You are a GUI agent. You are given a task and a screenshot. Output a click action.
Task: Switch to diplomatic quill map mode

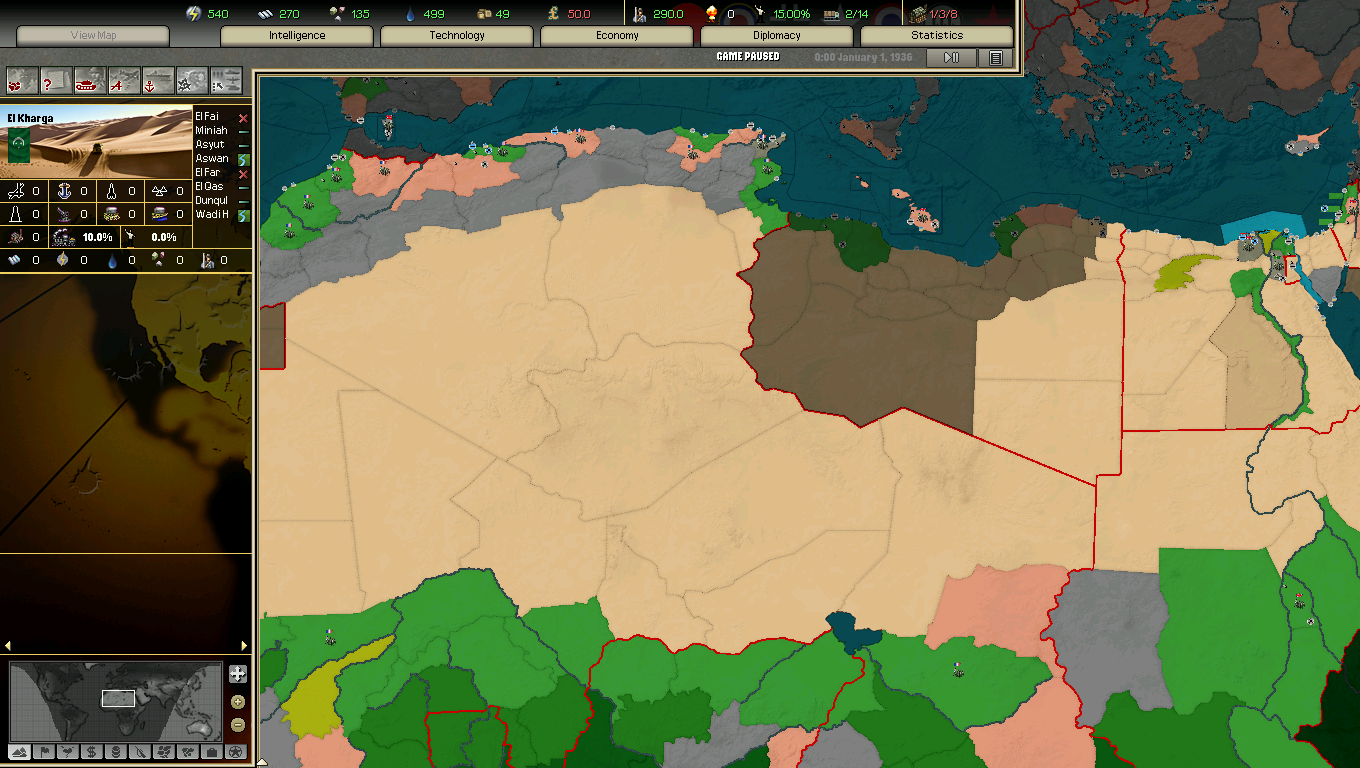pyautogui.click(x=140, y=752)
